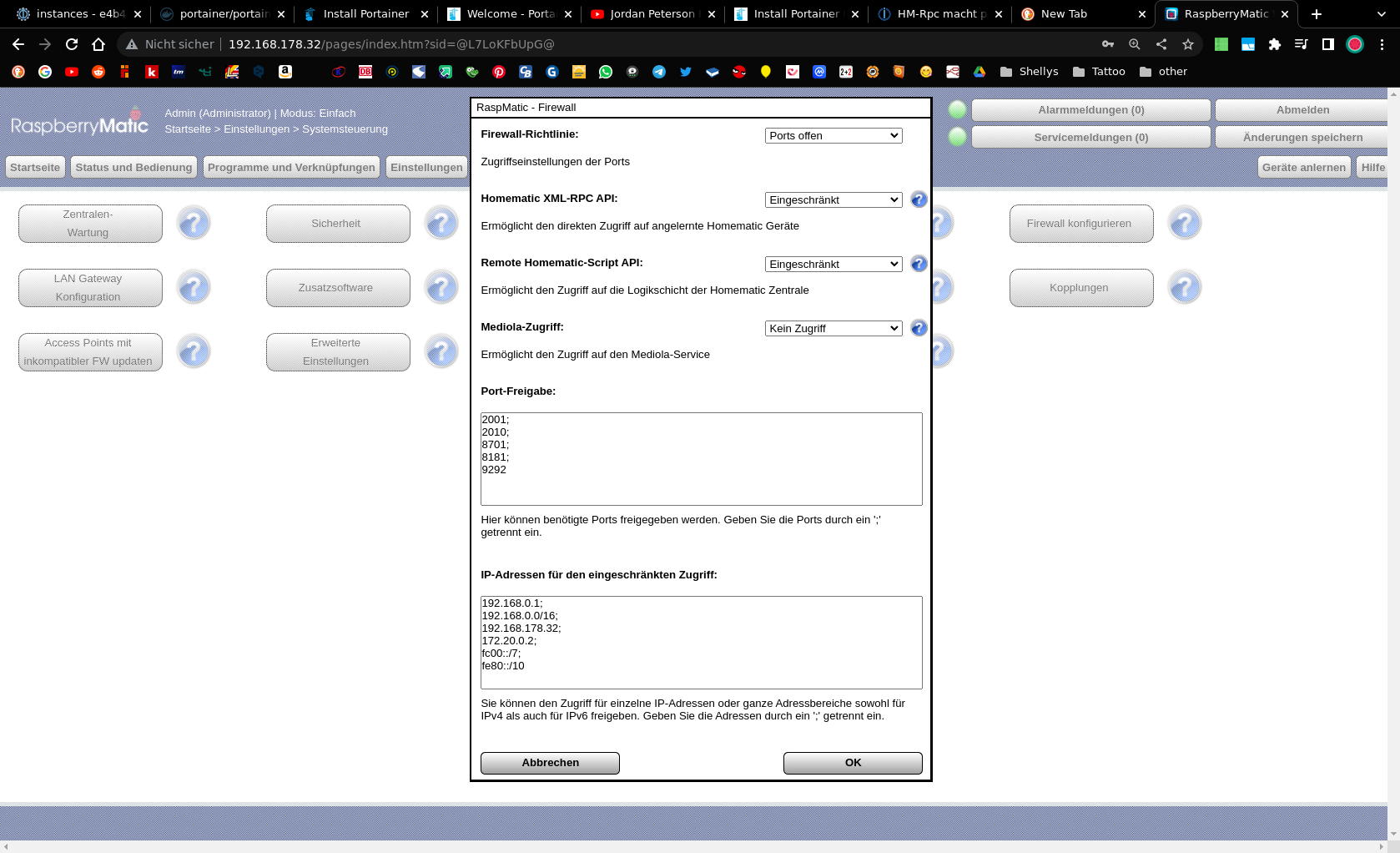Click the Abmelden button

pos(1302,110)
